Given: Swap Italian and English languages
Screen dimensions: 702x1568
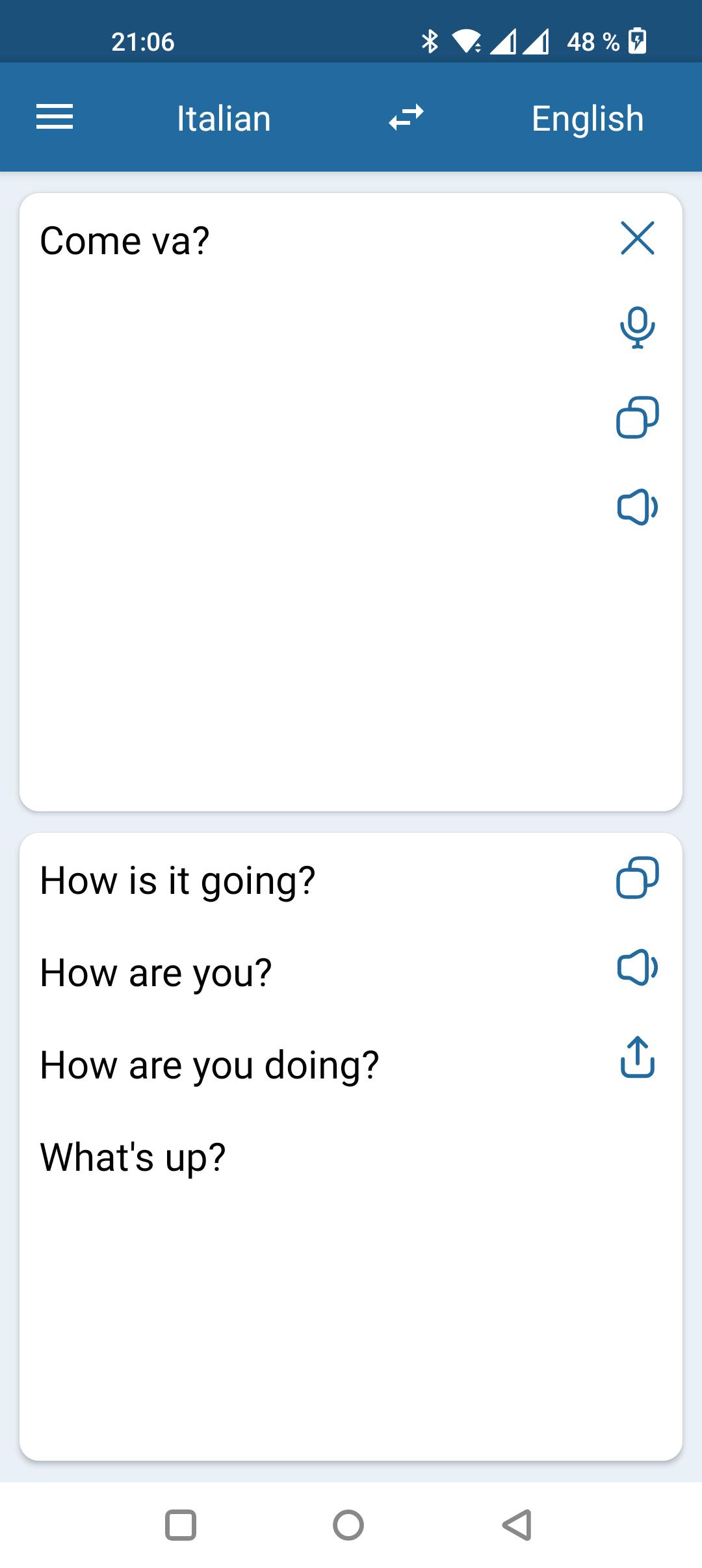Looking at the screenshot, I should pos(406,118).
